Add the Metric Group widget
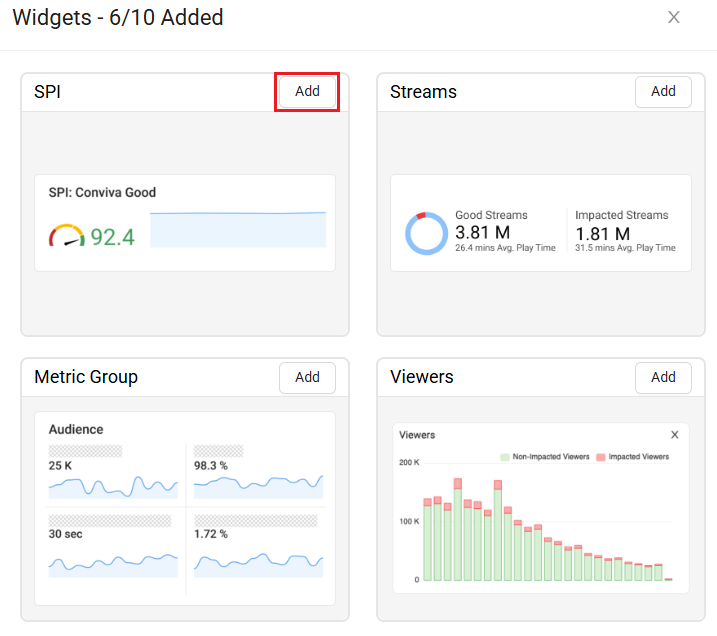 click(x=307, y=377)
